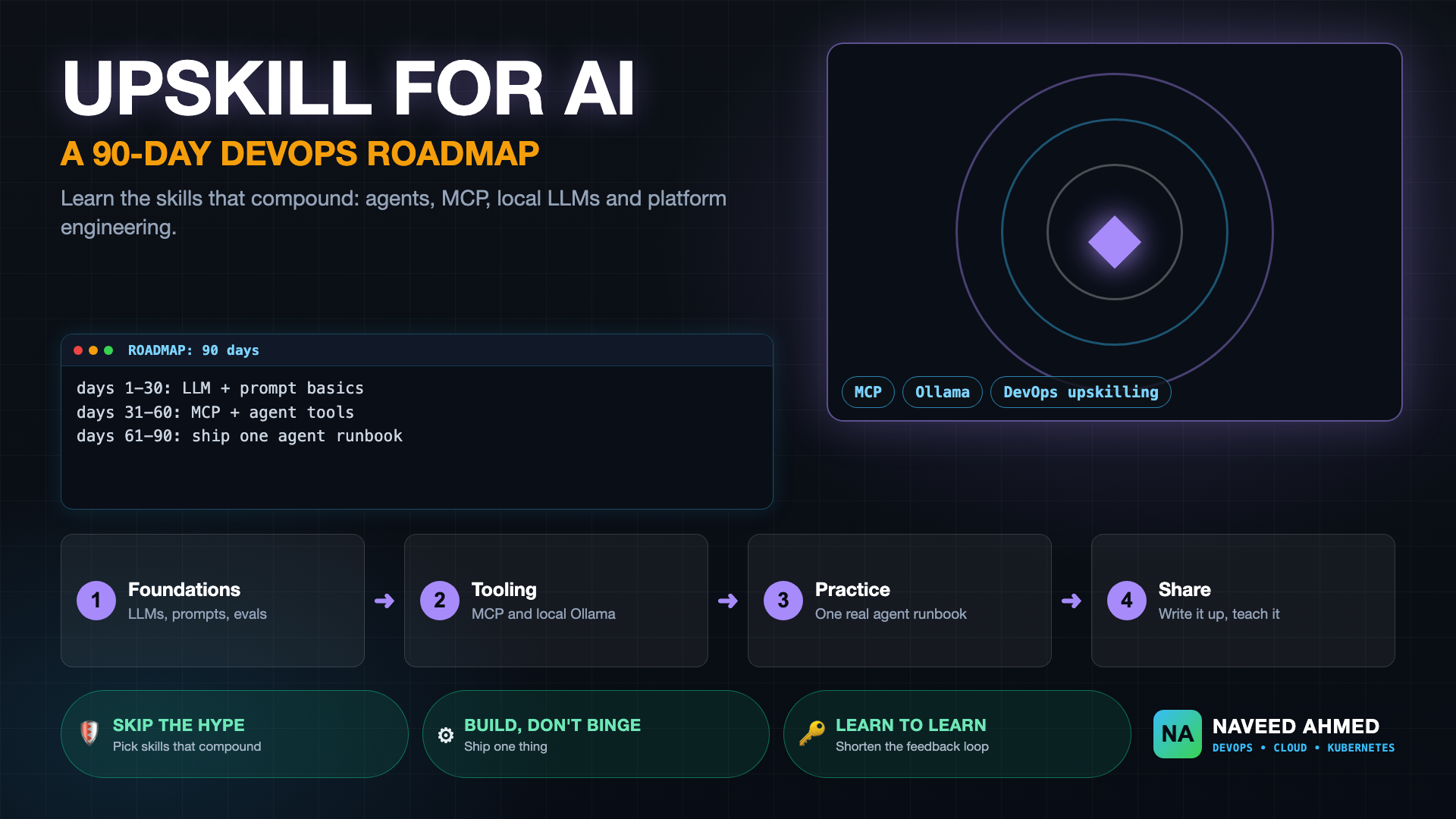Click the gear icon beside Build, Don't Binge
Viewport: 1456px width, 819px height.
pyautogui.click(x=446, y=735)
